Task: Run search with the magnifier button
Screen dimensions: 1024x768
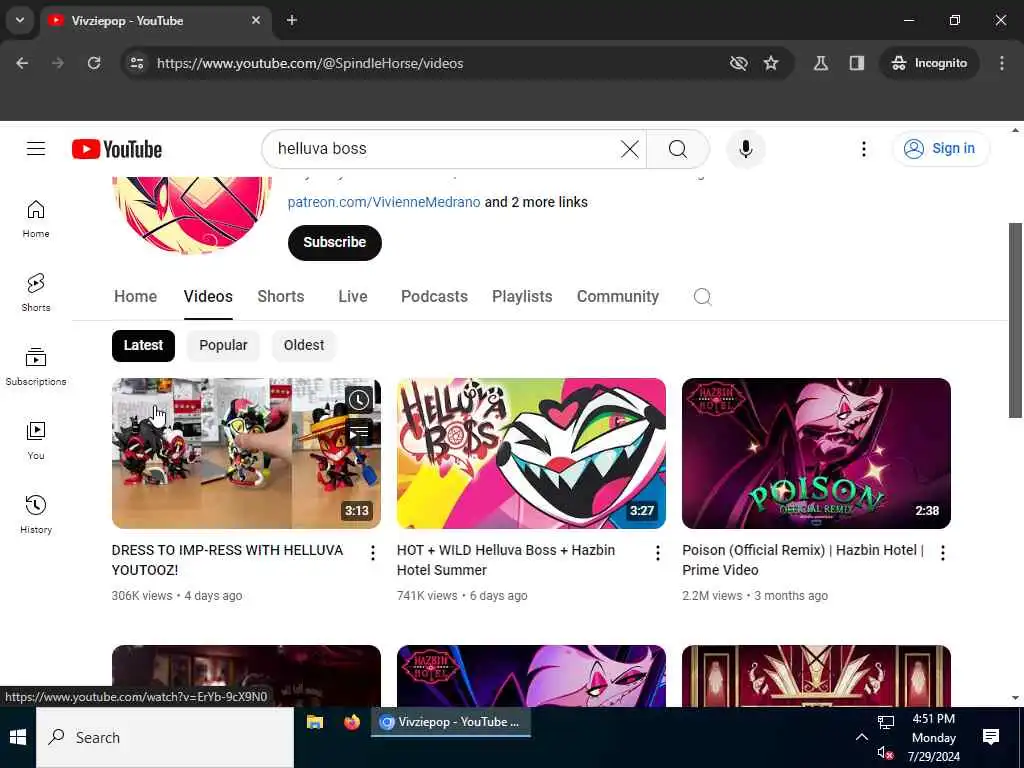Action: [678, 149]
